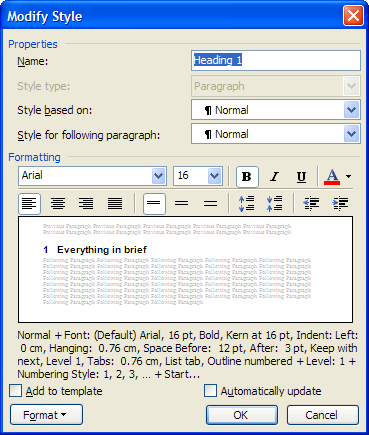Screen dimensions: 369x435
Task: Toggle the Bold formatting button
Action: 247,176
